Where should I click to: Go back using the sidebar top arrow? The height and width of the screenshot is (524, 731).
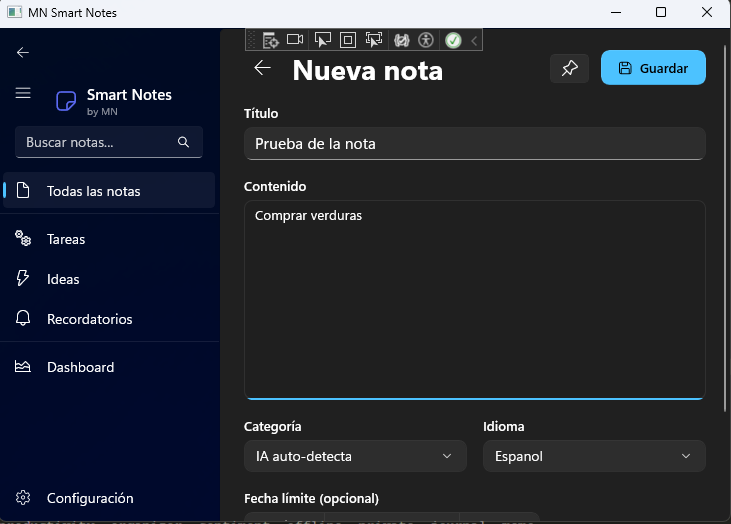(23, 52)
